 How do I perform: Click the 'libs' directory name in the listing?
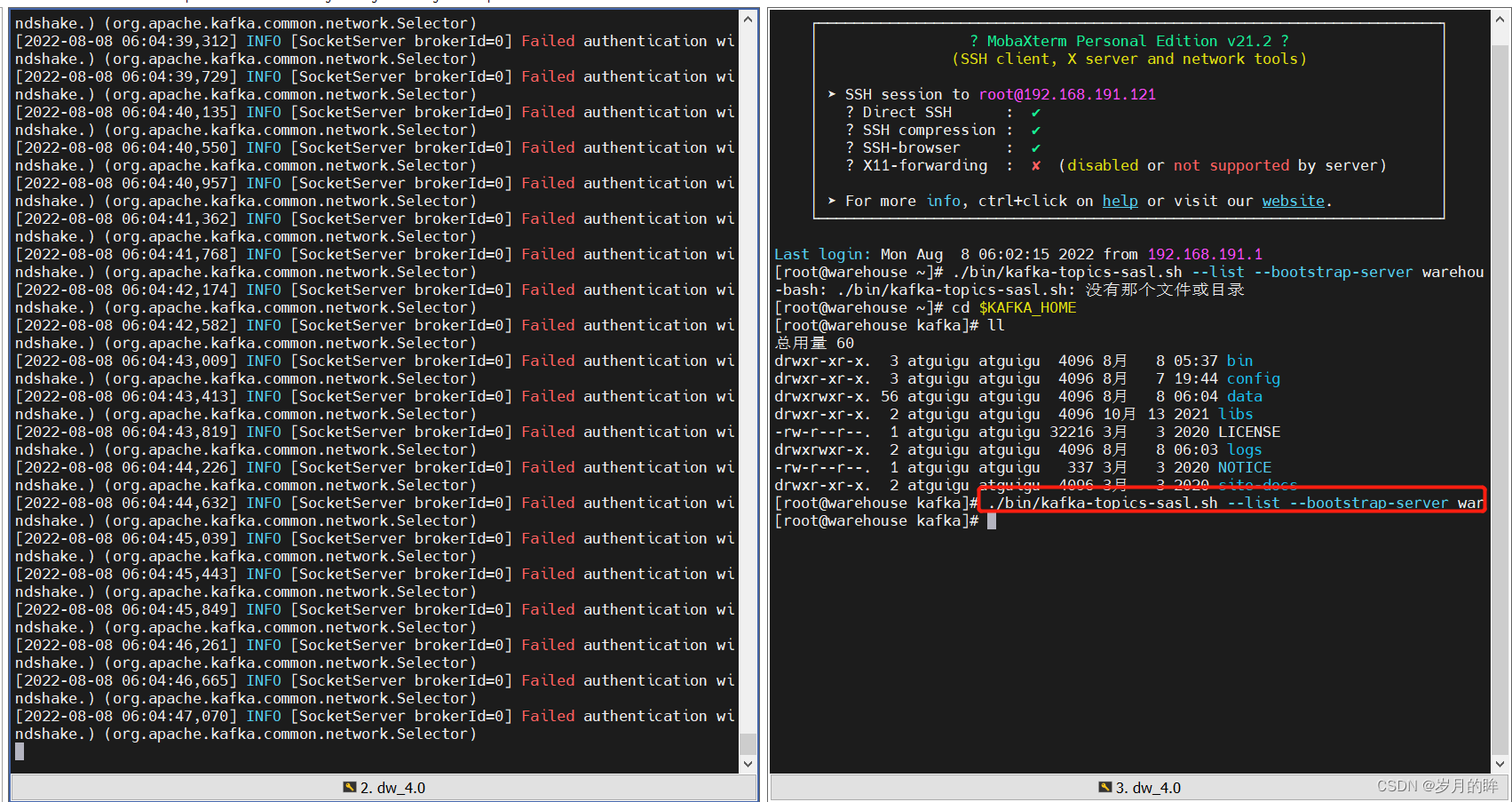pos(1236,414)
